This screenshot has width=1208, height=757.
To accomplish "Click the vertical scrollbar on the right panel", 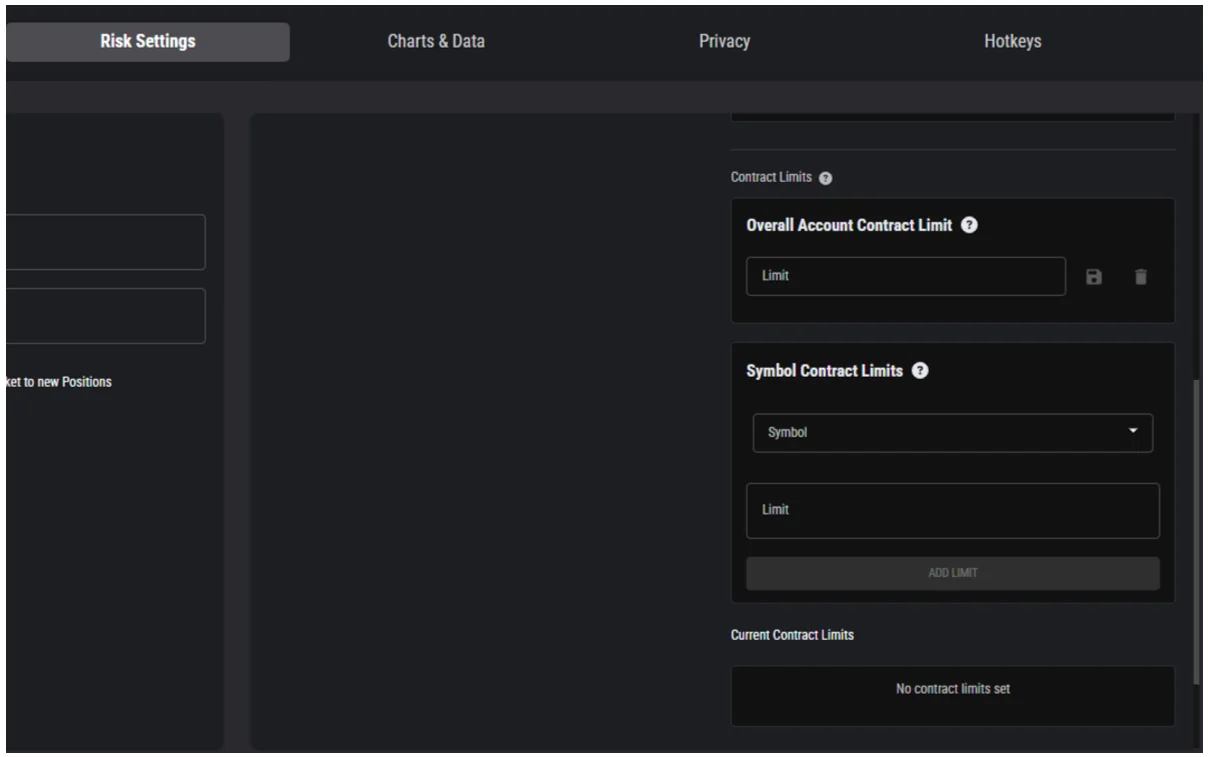I will tap(1197, 530).
